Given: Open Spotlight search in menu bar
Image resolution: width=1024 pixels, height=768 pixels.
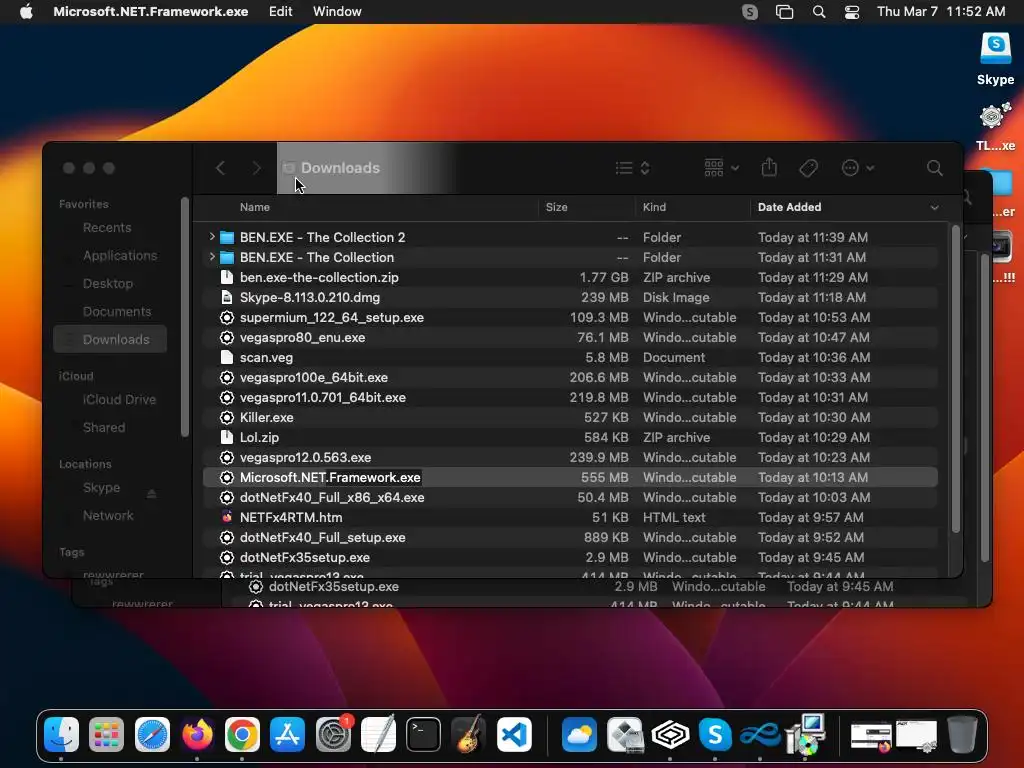Looking at the screenshot, I should pos(818,12).
